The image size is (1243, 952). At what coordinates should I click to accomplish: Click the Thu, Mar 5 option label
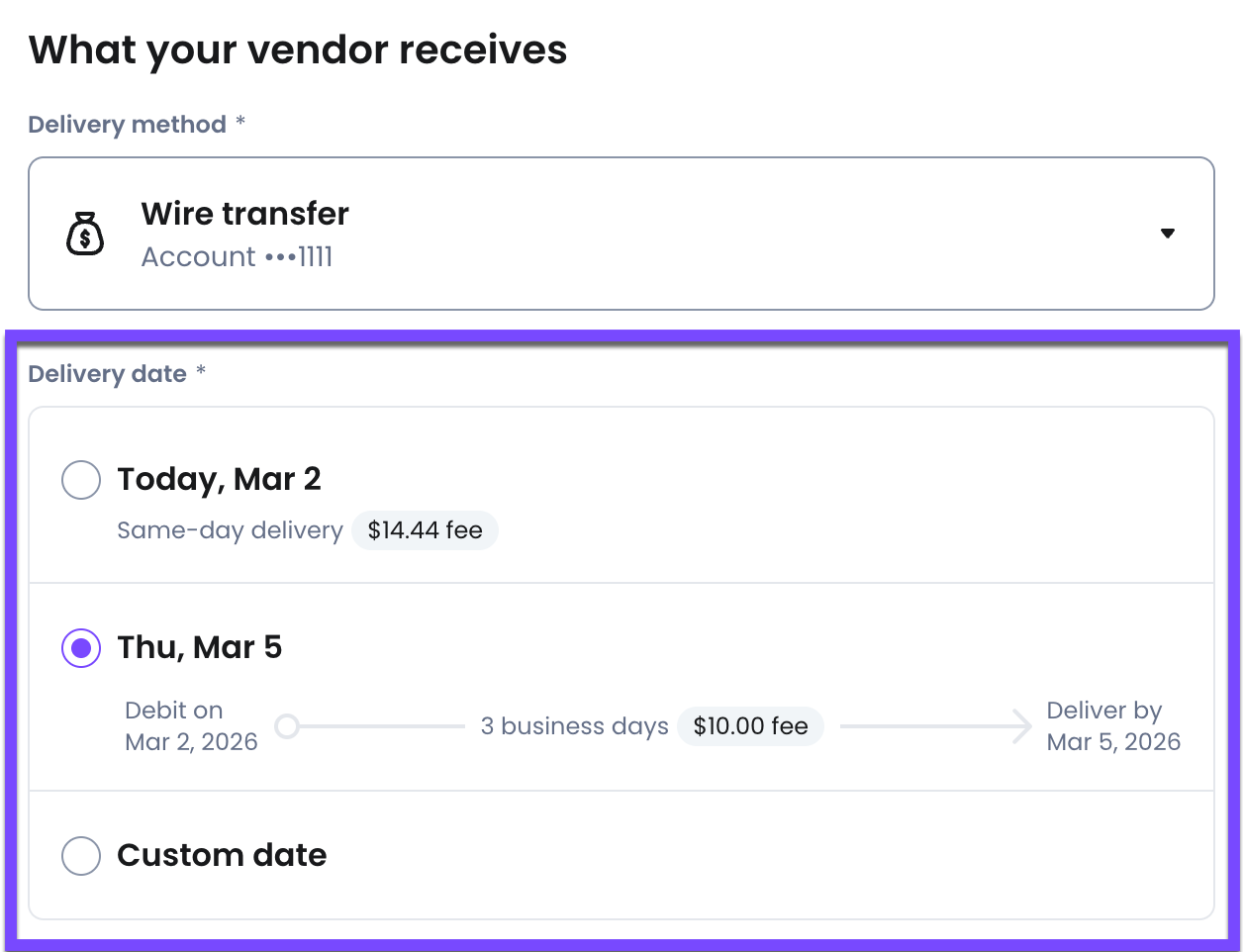(x=200, y=647)
